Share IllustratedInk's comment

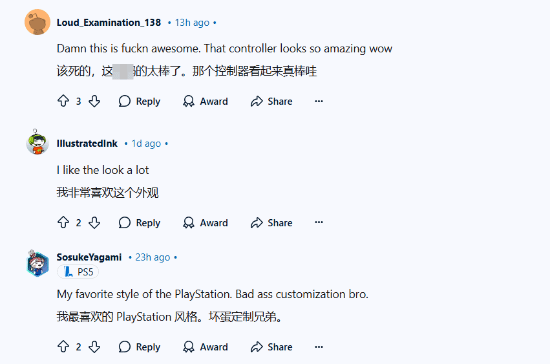pyautogui.click(x=271, y=223)
